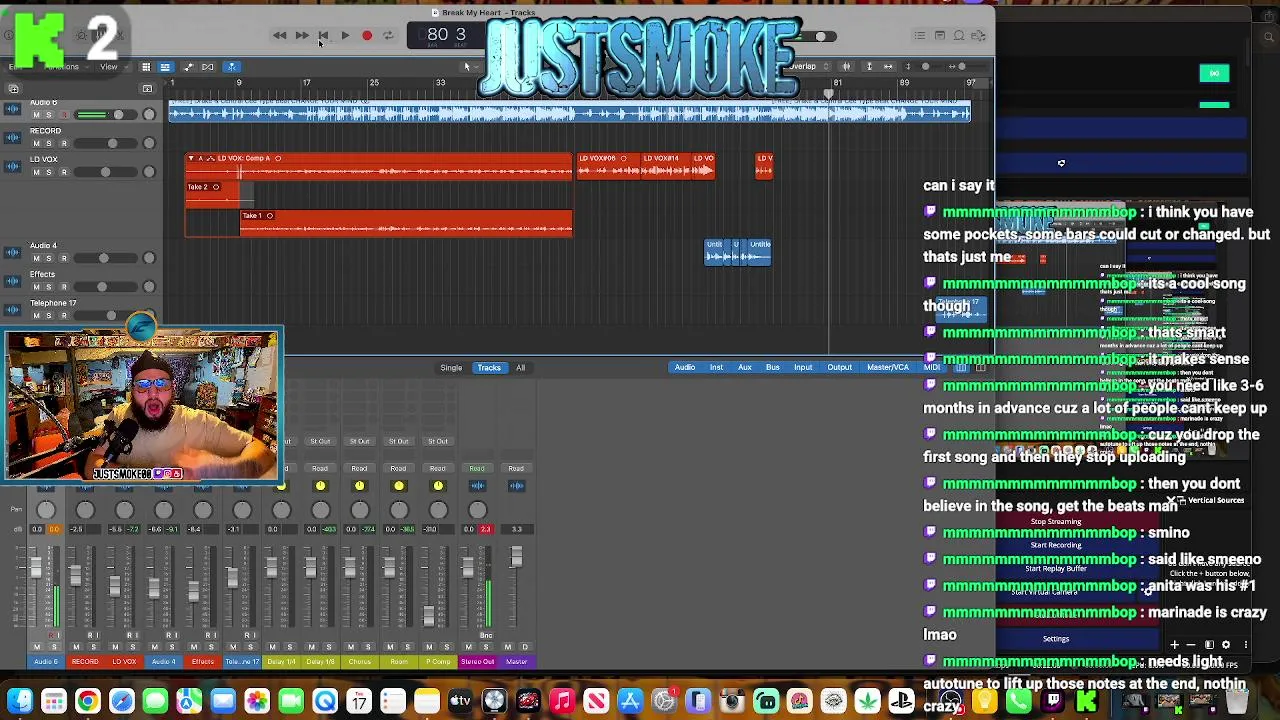1280x720 pixels.
Task: Click the Bnc bounce button on Stereo Out
Action: pos(486,635)
